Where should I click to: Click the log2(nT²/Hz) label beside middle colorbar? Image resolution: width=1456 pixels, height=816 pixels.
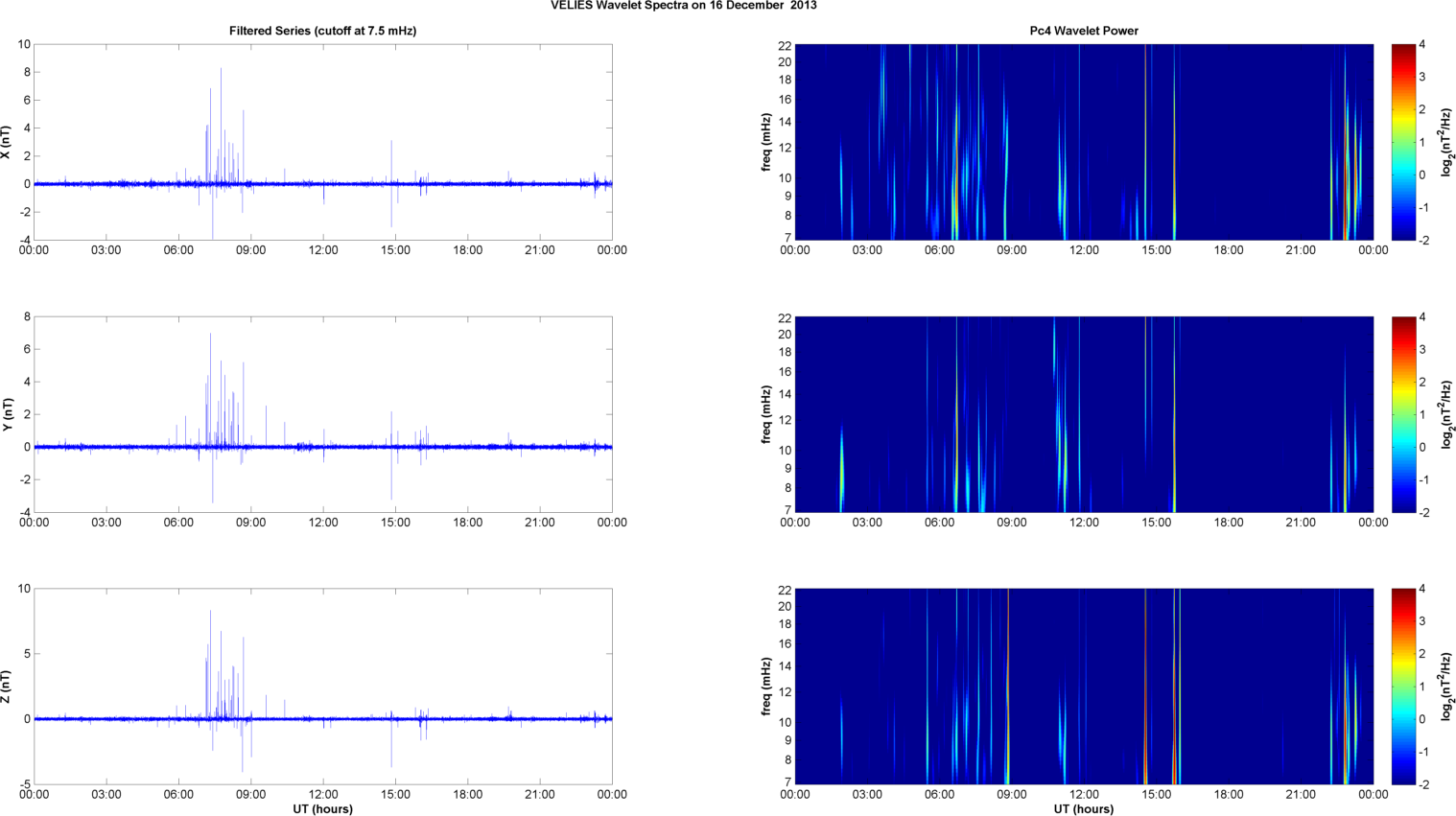[1446, 414]
